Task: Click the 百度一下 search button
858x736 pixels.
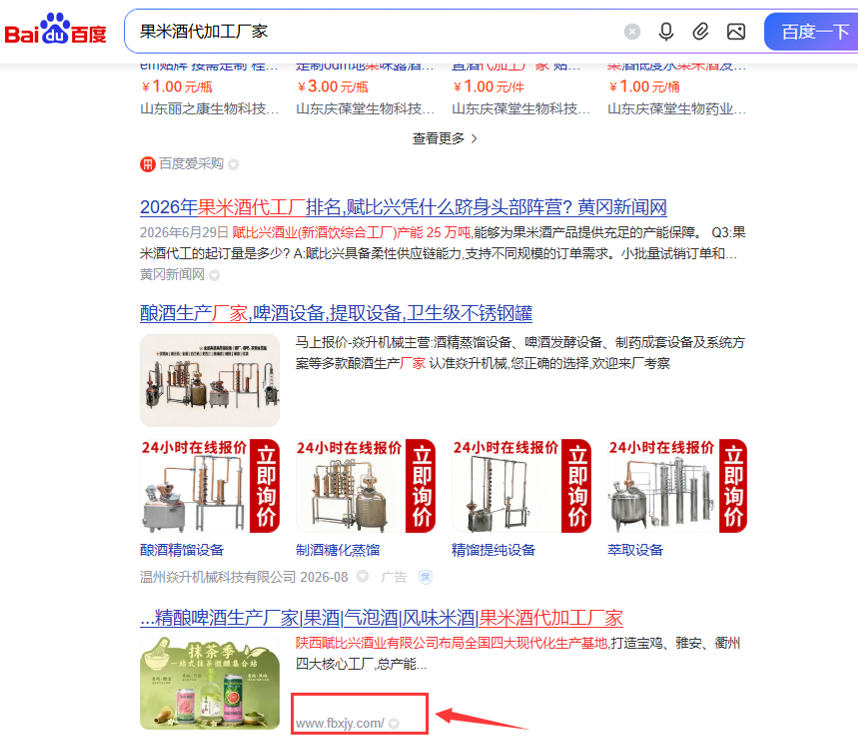Action: click(812, 32)
